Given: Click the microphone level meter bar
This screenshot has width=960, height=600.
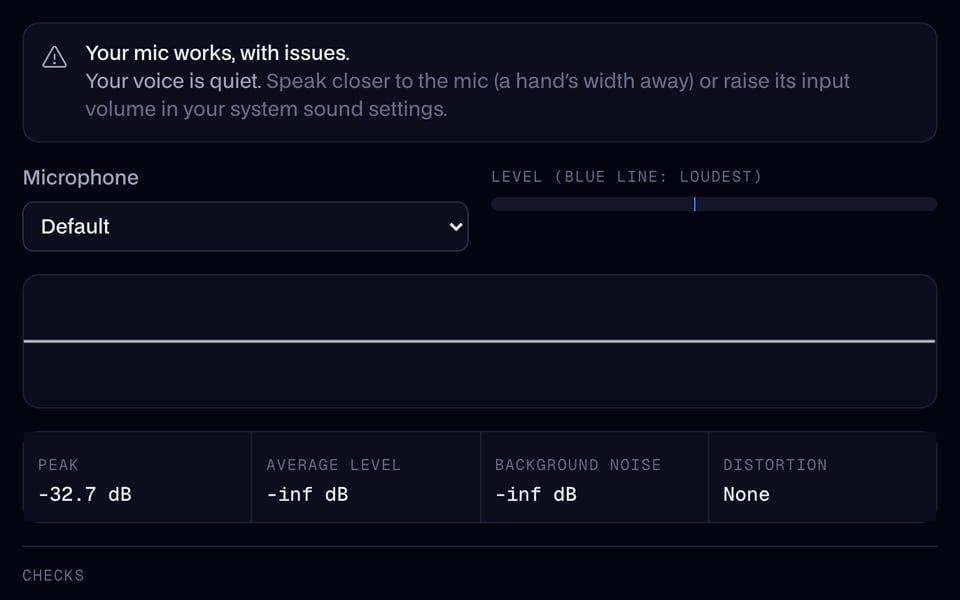Looking at the screenshot, I should (x=714, y=204).
